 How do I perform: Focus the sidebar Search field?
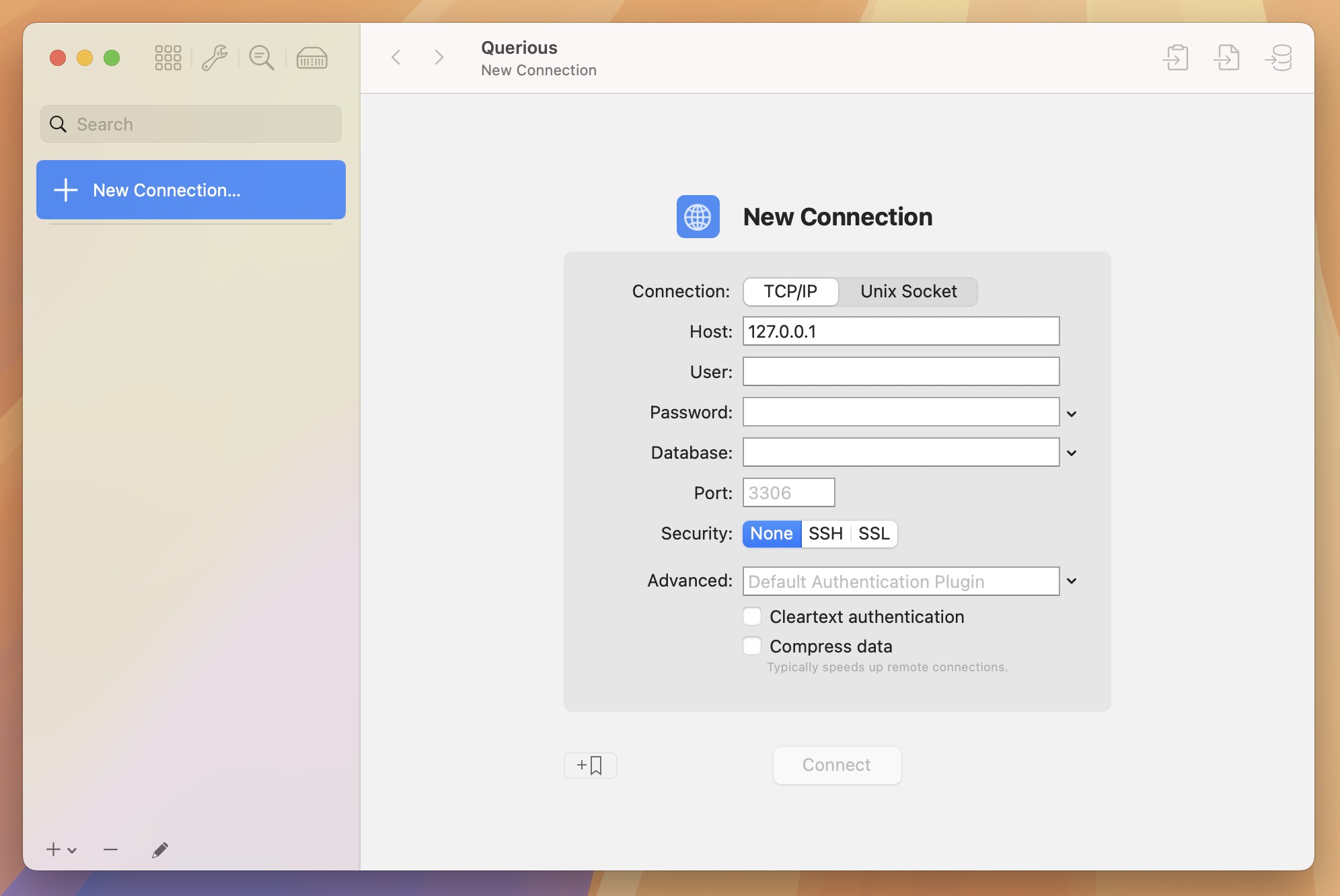coord(191,124)
